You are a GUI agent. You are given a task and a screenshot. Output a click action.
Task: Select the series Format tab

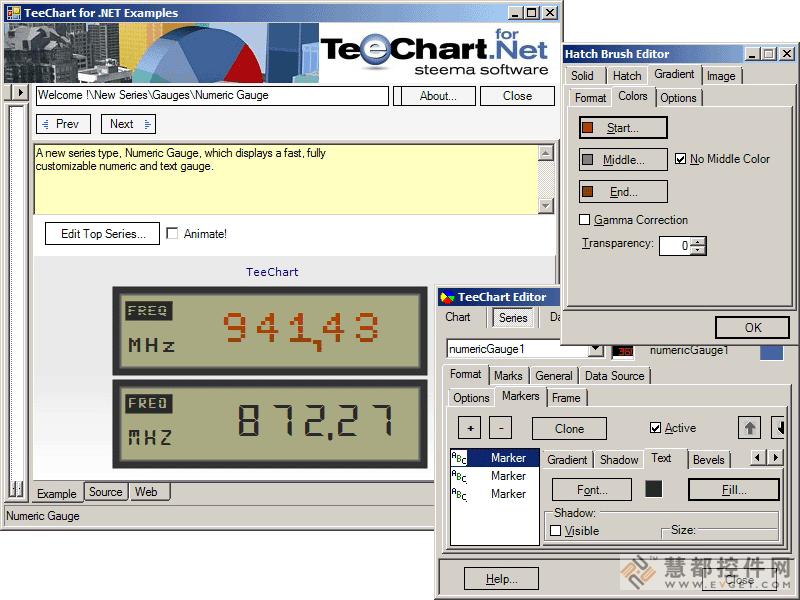click(465, 374)
